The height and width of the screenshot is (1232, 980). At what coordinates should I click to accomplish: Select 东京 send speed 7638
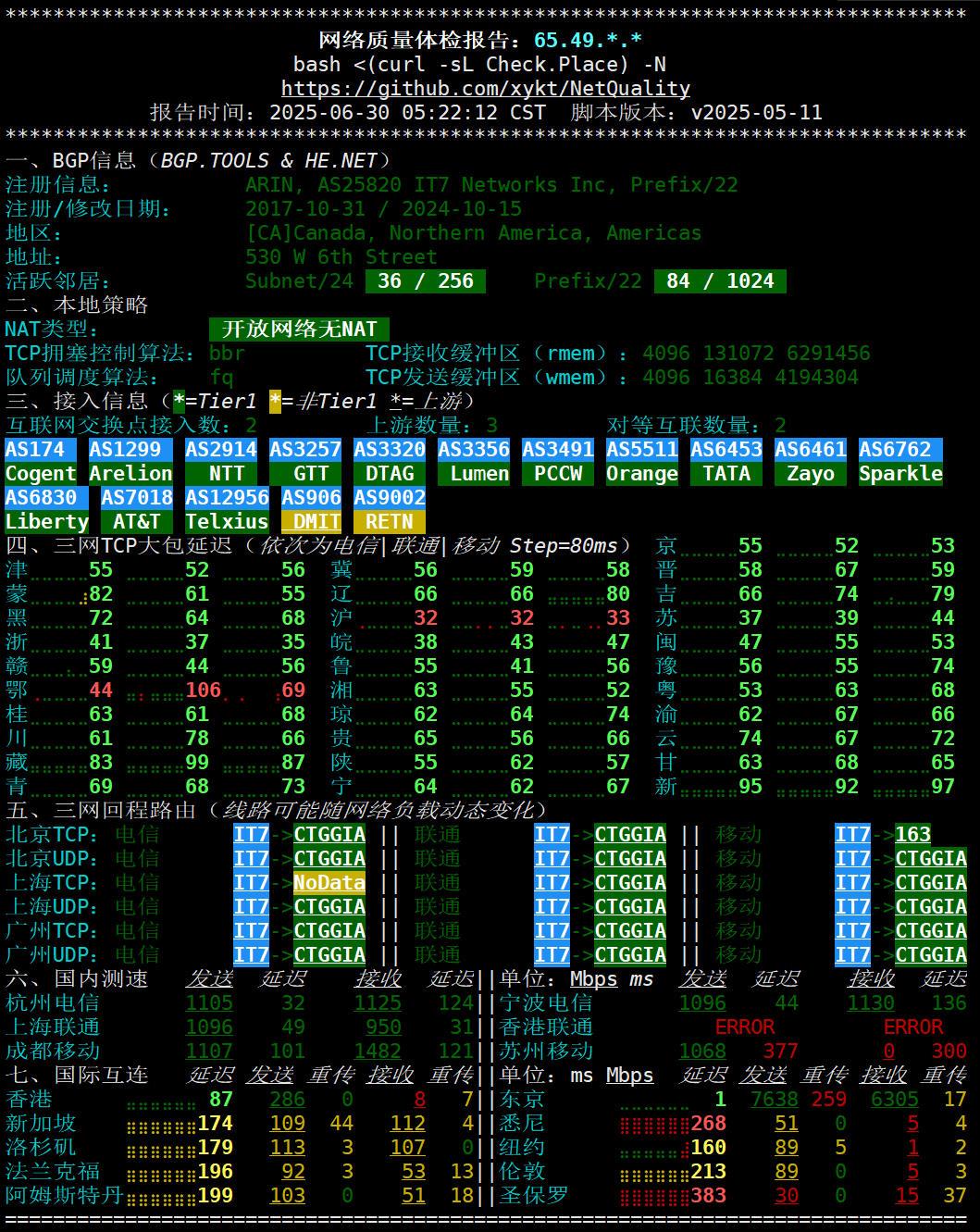[775, 1100]
